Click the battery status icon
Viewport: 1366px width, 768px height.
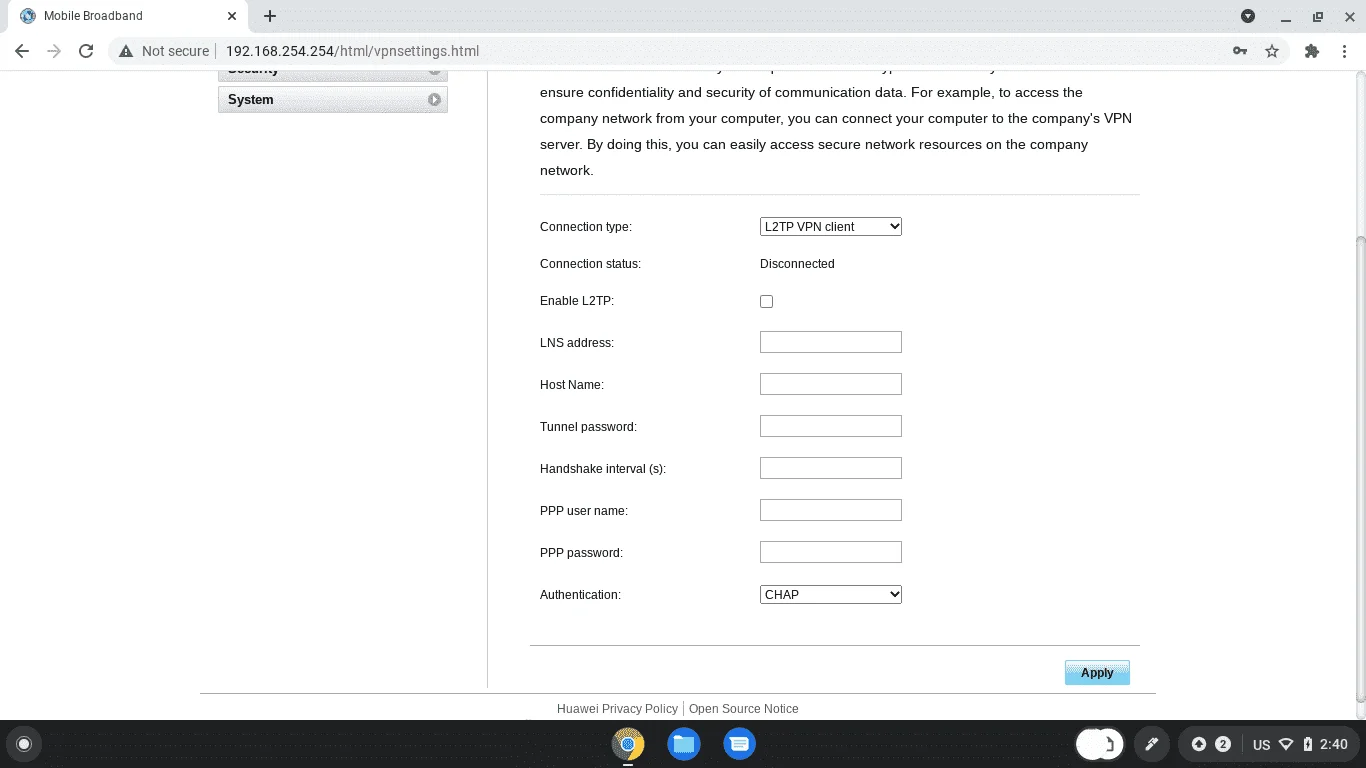pyautogui.click(x=1306, y=744)
